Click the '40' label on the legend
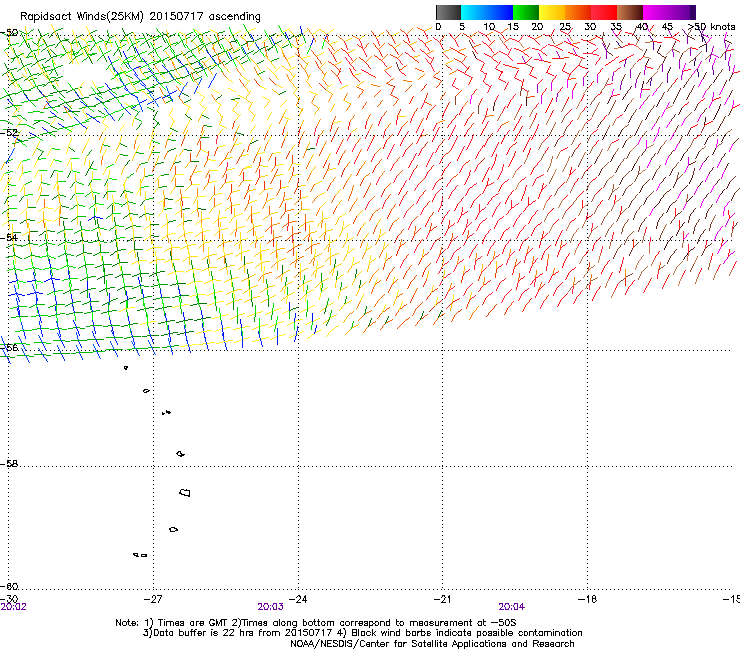The image size is (740, 650). point(642,27)
